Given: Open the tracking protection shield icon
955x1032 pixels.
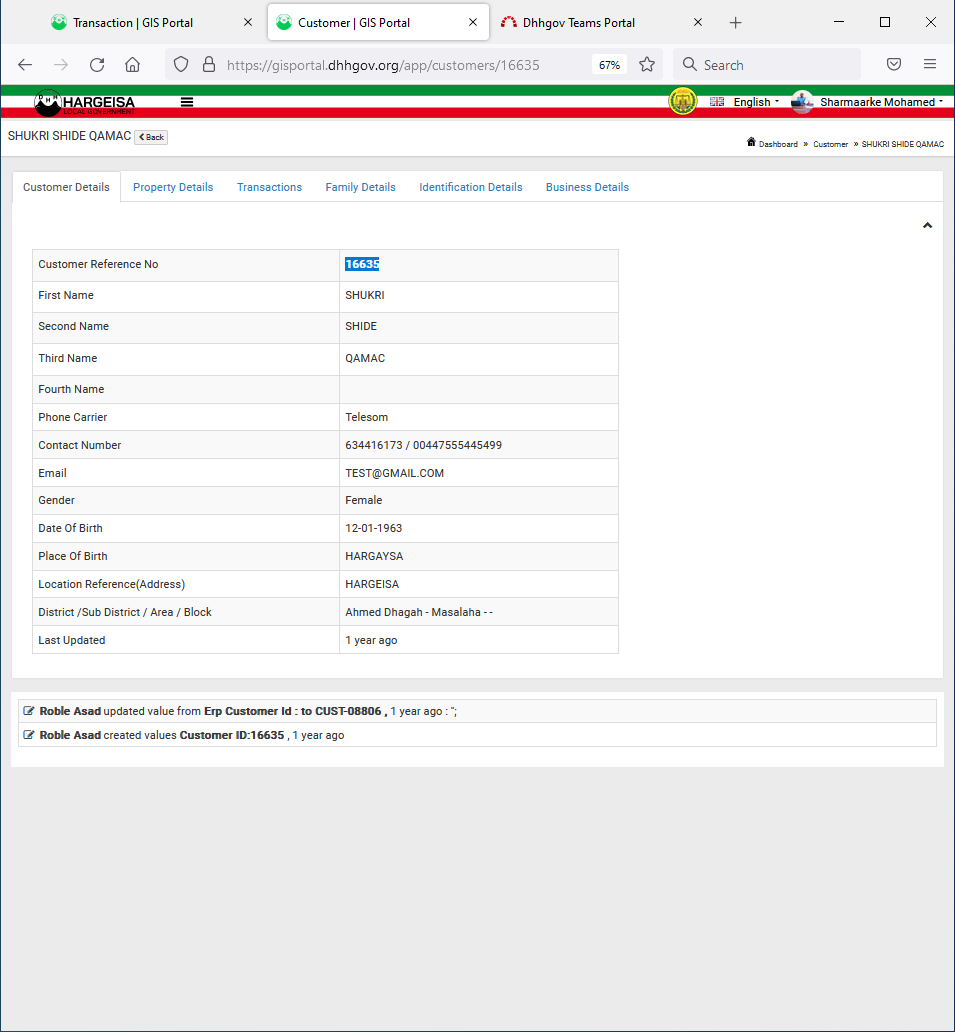Looking at the screenshot, I should pos(181,64).
